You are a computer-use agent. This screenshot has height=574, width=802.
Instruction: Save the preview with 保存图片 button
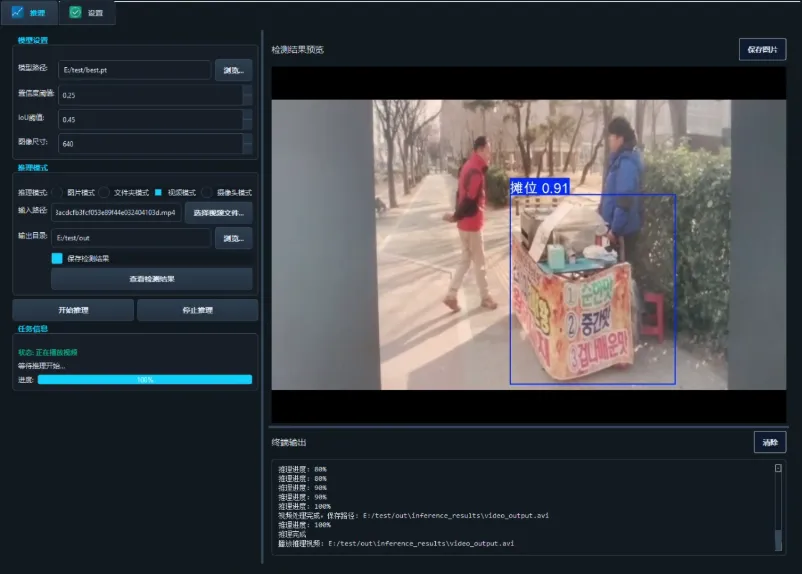click(762, 50)
